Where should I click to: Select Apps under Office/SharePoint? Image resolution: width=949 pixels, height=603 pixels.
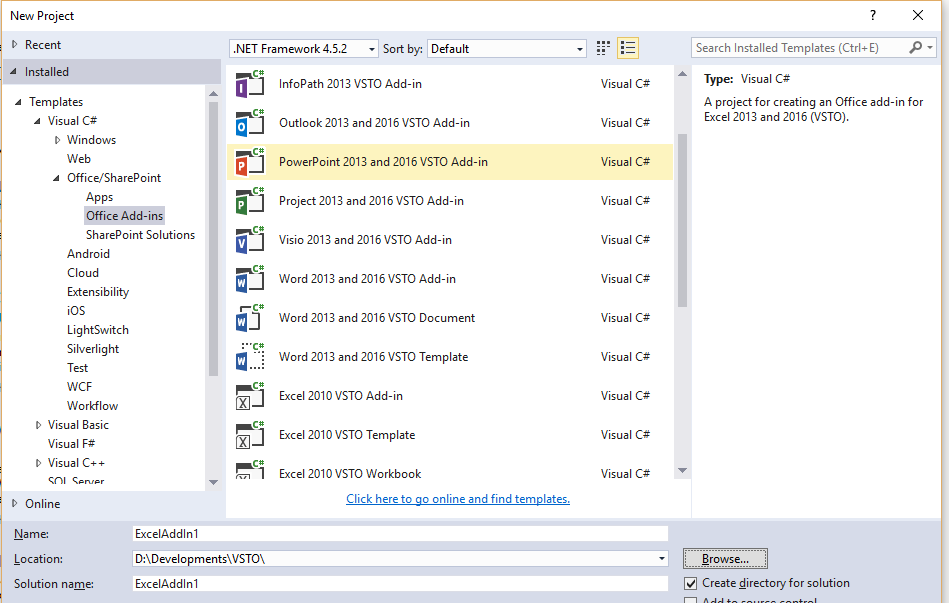click(99, 197)
